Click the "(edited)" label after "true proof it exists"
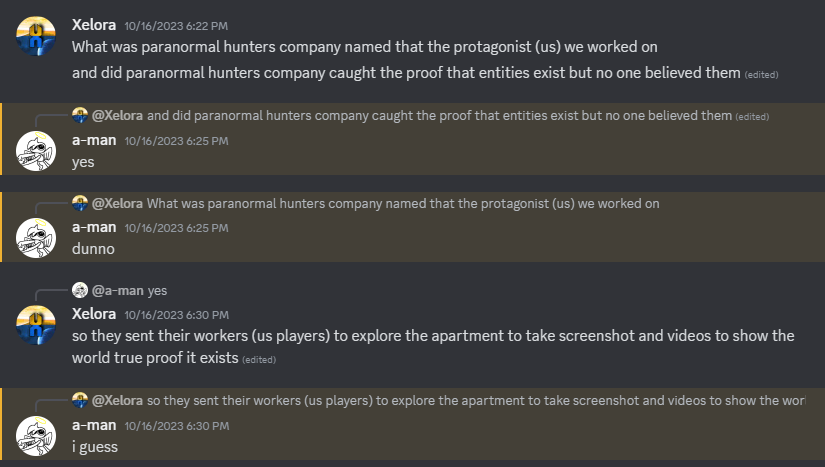Image resolution: width=825 pixels, height=467 pixels. tap(259, 359)
